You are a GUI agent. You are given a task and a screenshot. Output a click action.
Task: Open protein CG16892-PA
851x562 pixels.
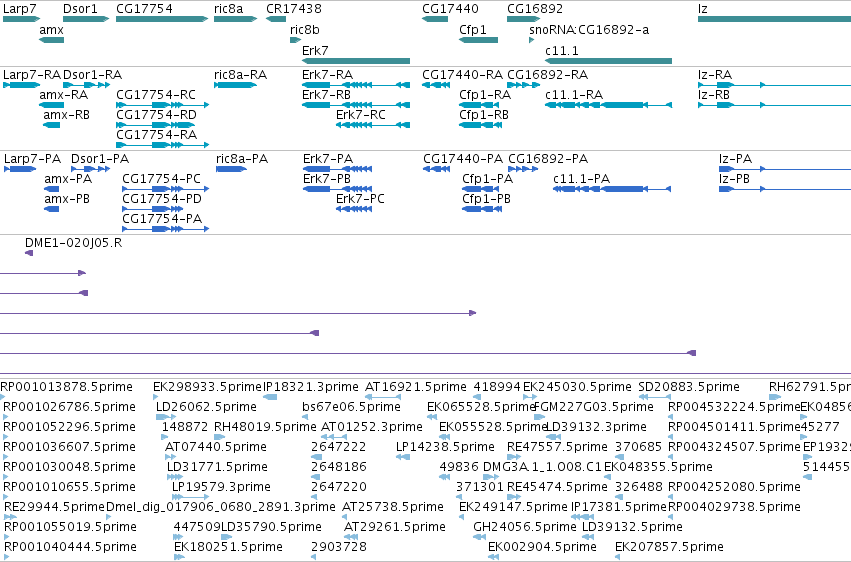click(548, 159)
